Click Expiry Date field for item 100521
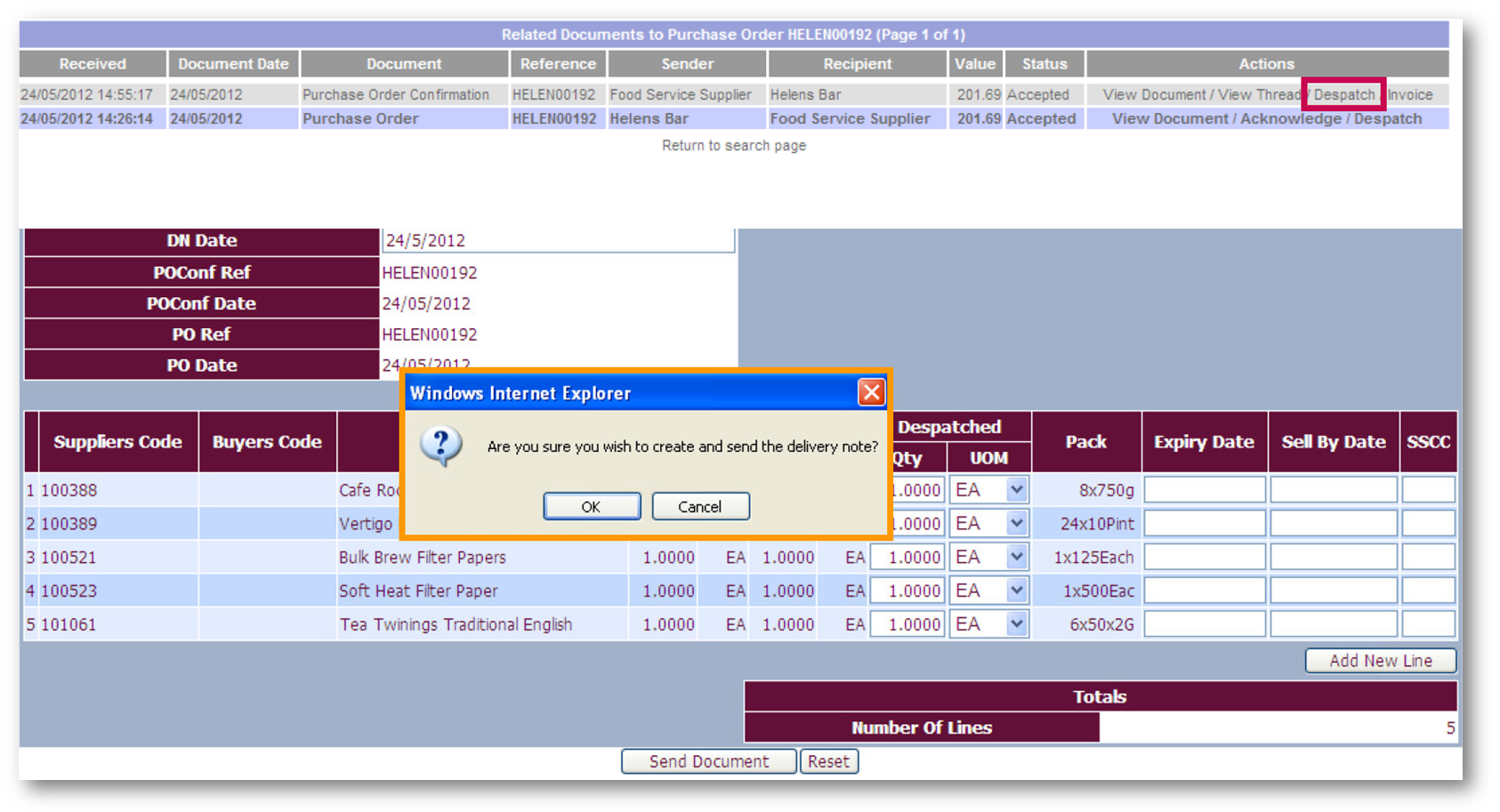Image resolution: width=1500 pixels, height=812 pixels. [x=1205, y=557]
